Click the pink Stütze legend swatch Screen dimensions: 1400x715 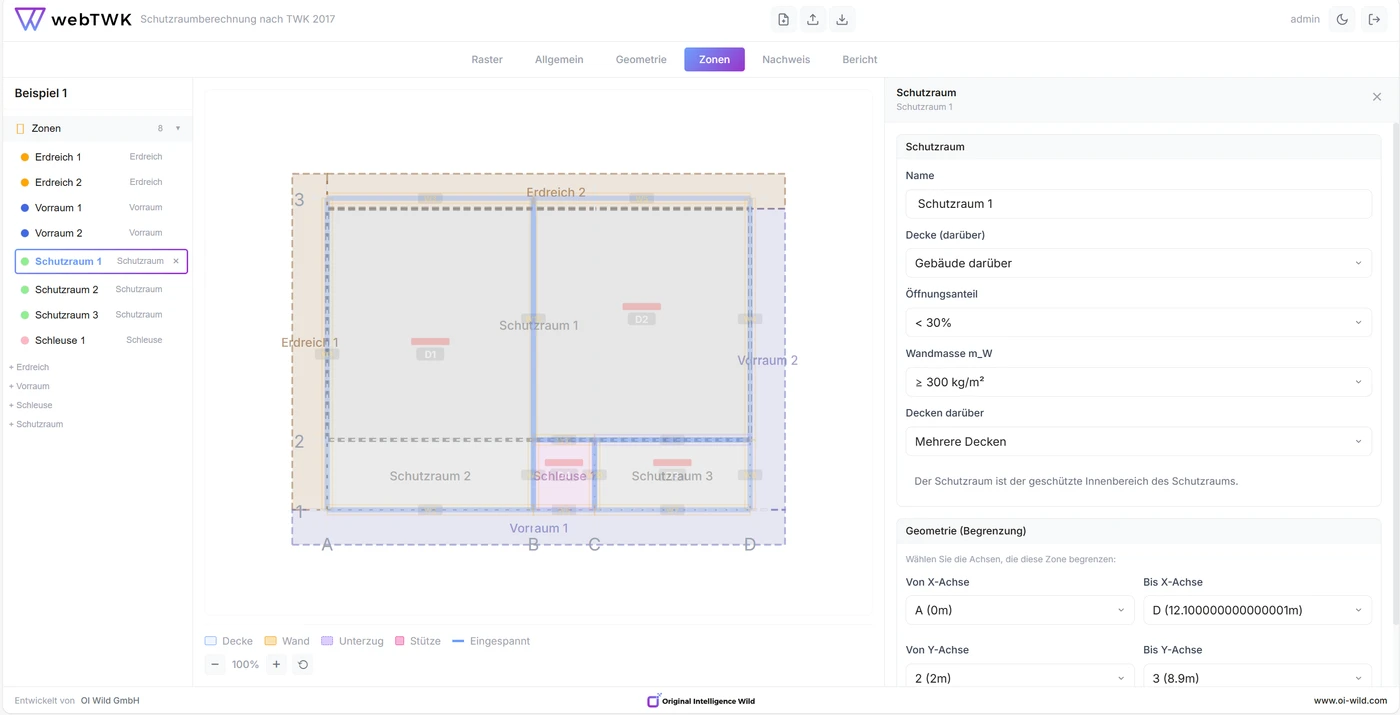[400, 641]
